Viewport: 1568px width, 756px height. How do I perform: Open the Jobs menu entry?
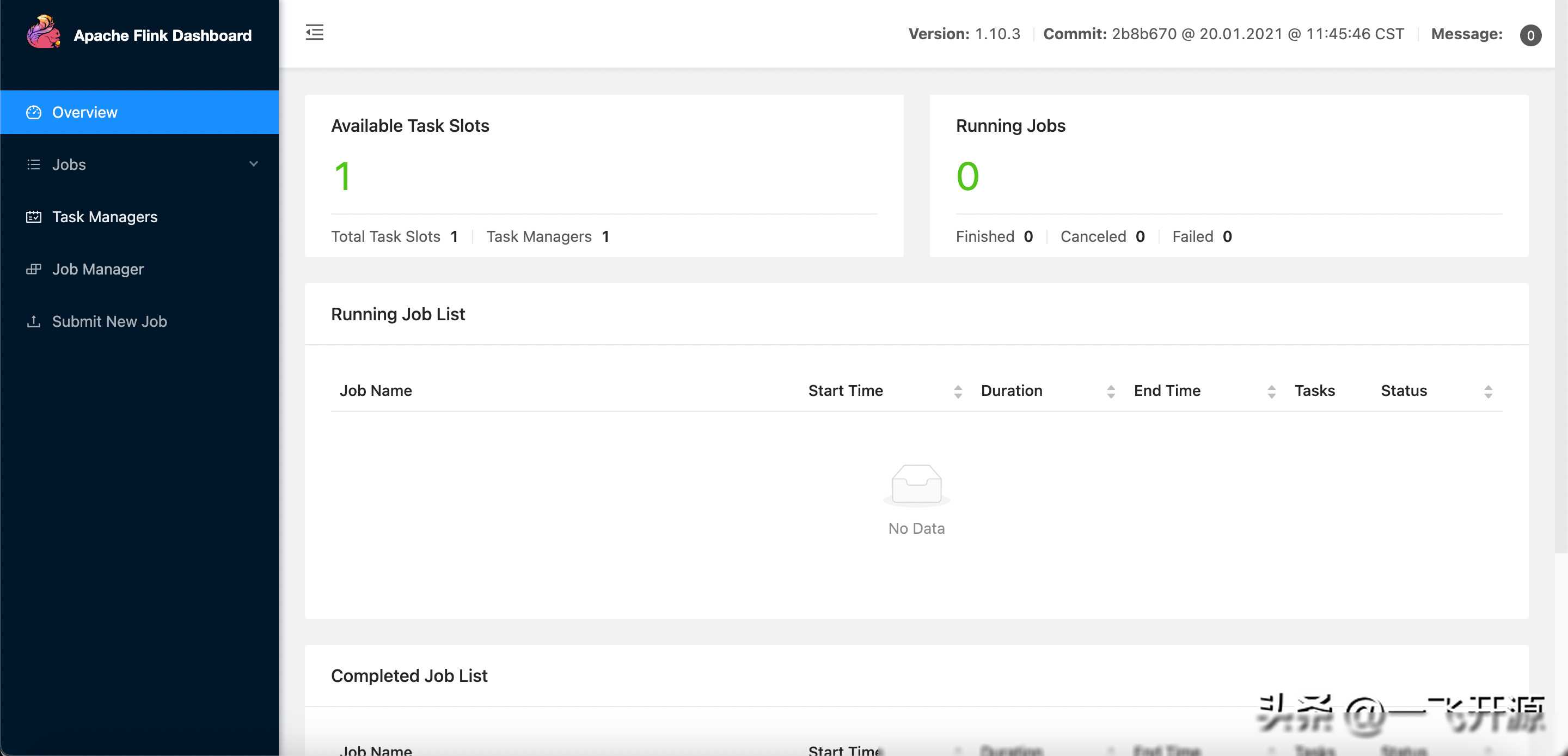pos(139,164)
